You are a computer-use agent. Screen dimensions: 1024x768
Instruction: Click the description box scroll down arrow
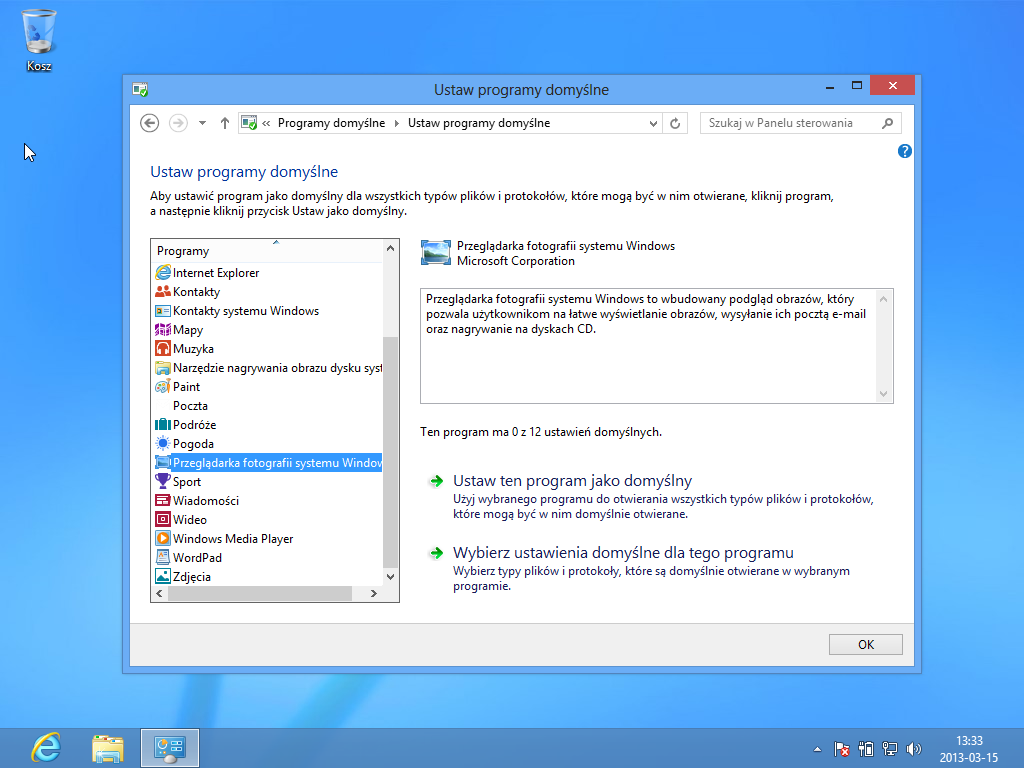coord(884,394)
